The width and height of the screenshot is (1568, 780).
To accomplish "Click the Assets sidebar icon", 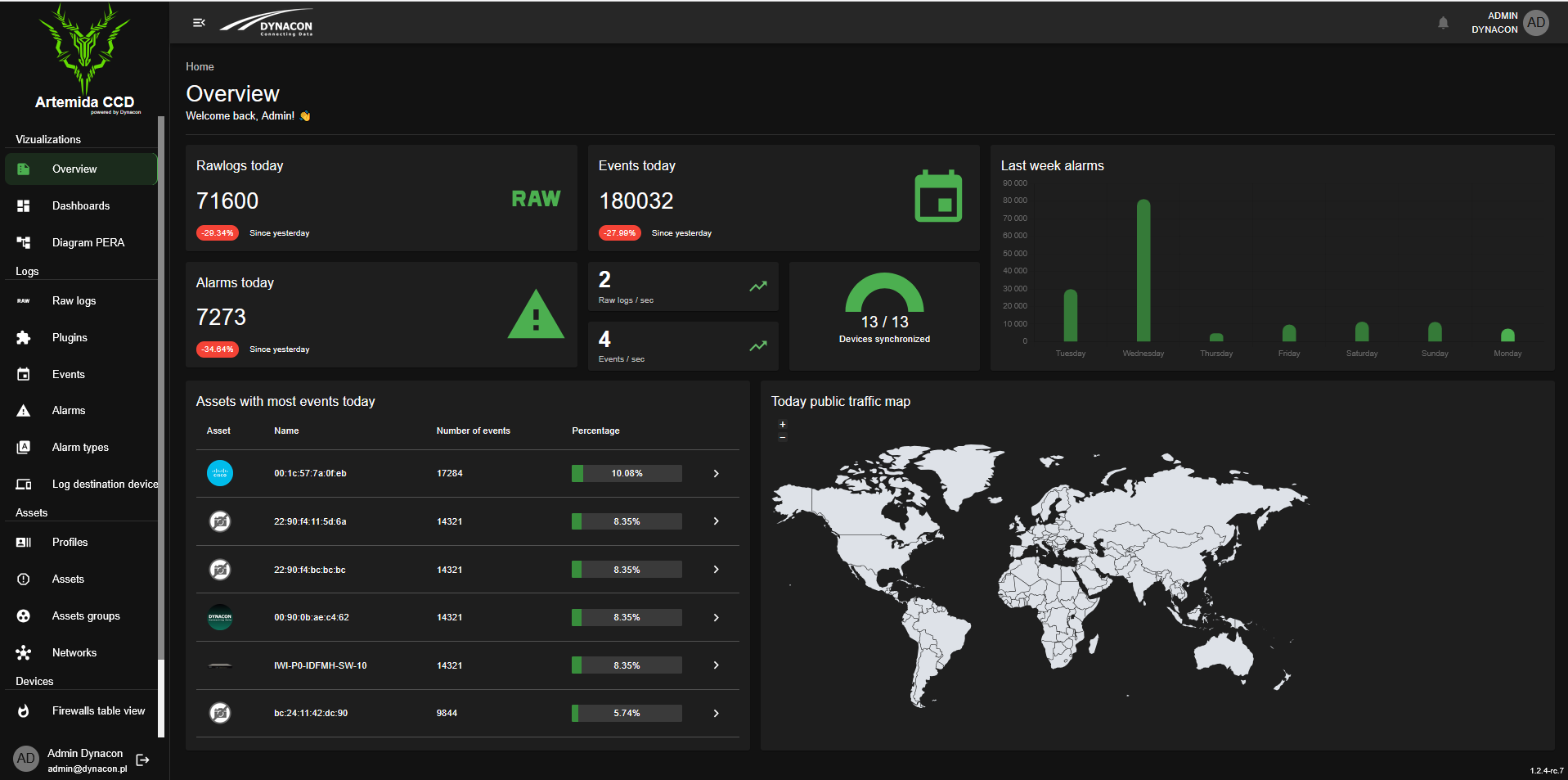I will coord(24,579).
